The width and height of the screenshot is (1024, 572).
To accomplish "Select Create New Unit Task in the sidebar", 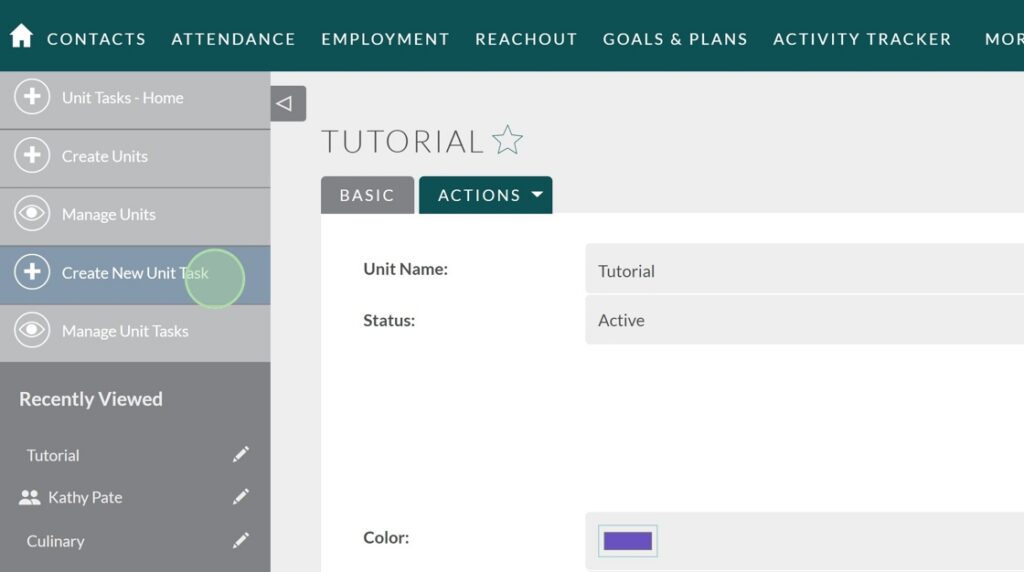I will (134, 273).
